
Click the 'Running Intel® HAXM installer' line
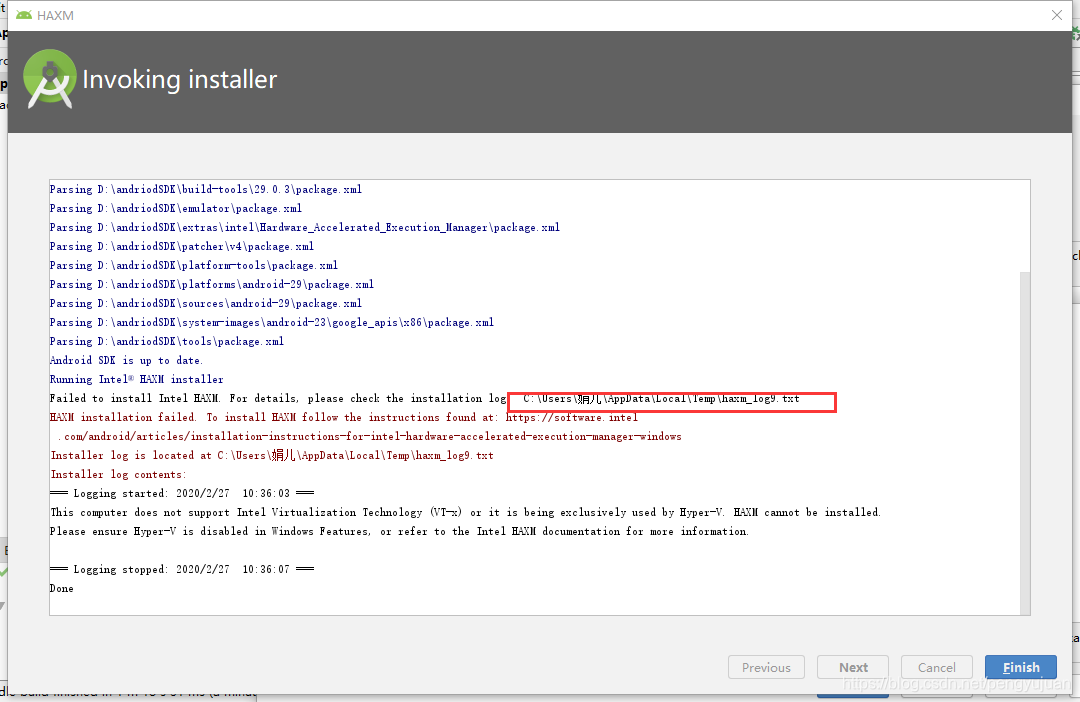click(x=136, y=379)
